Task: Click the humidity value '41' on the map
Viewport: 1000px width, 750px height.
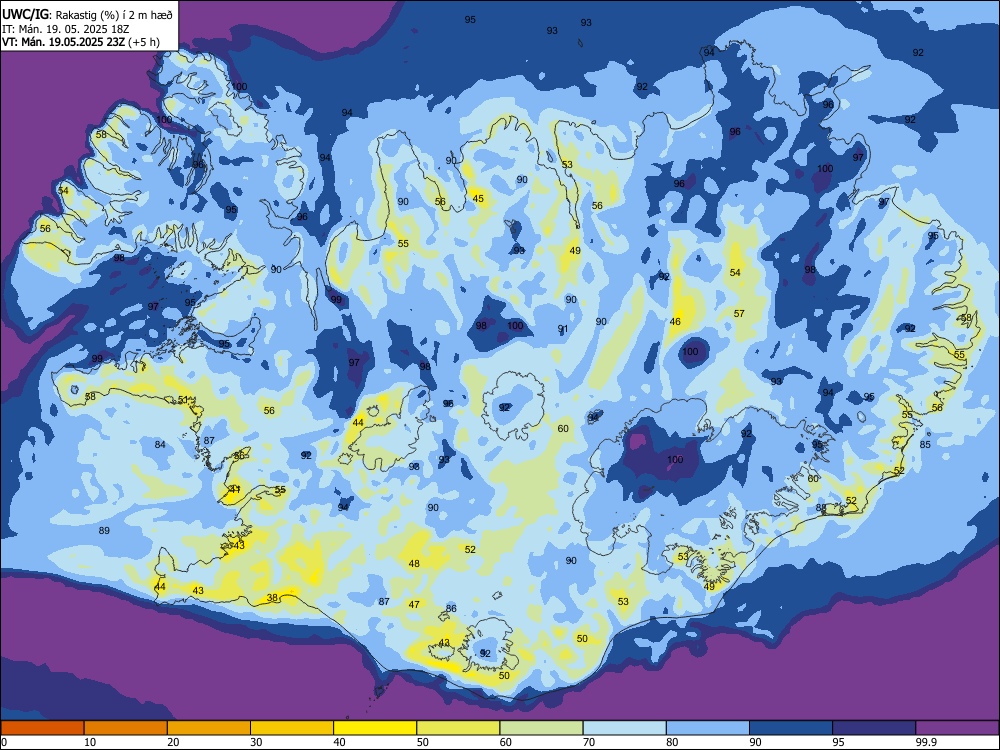Action: 235,489
